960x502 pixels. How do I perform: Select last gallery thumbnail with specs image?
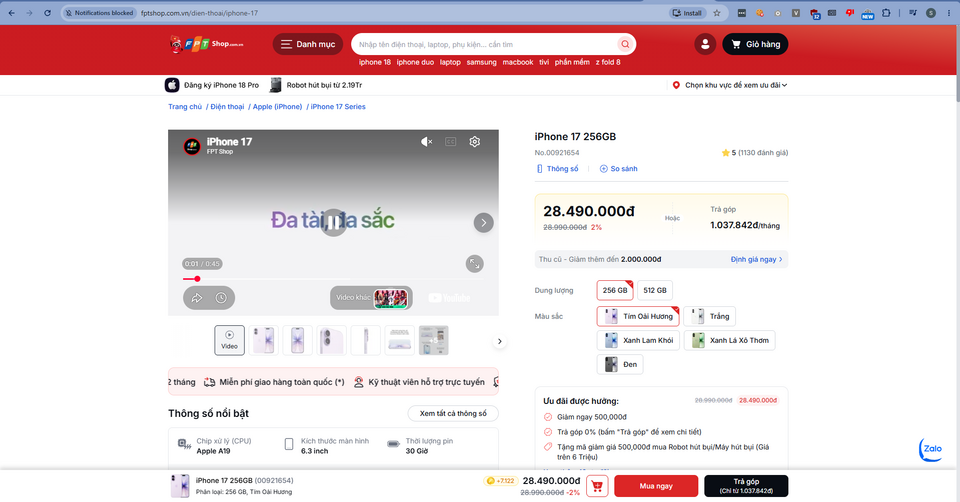(433, 340)
